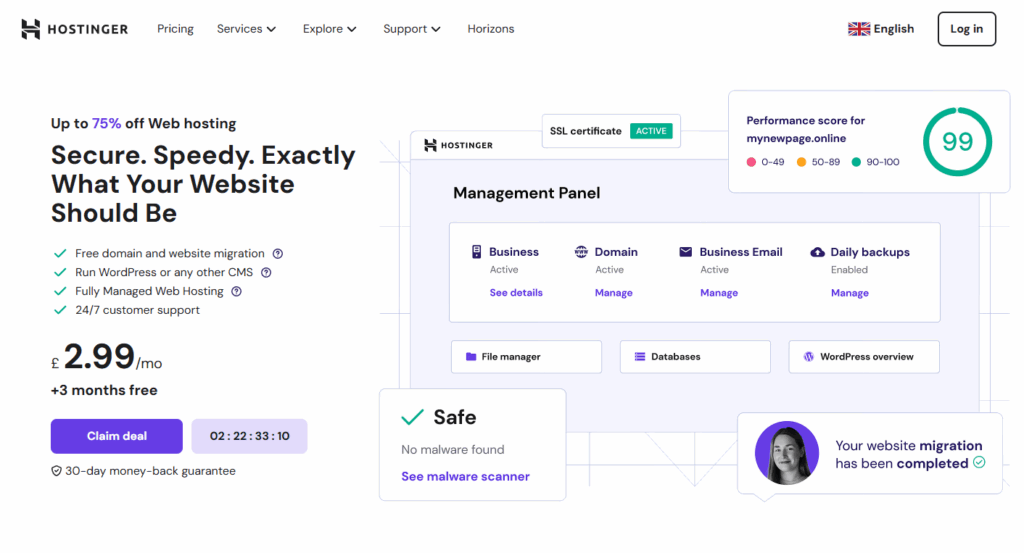Click the migration agent profile photo

tap(787, 453)
